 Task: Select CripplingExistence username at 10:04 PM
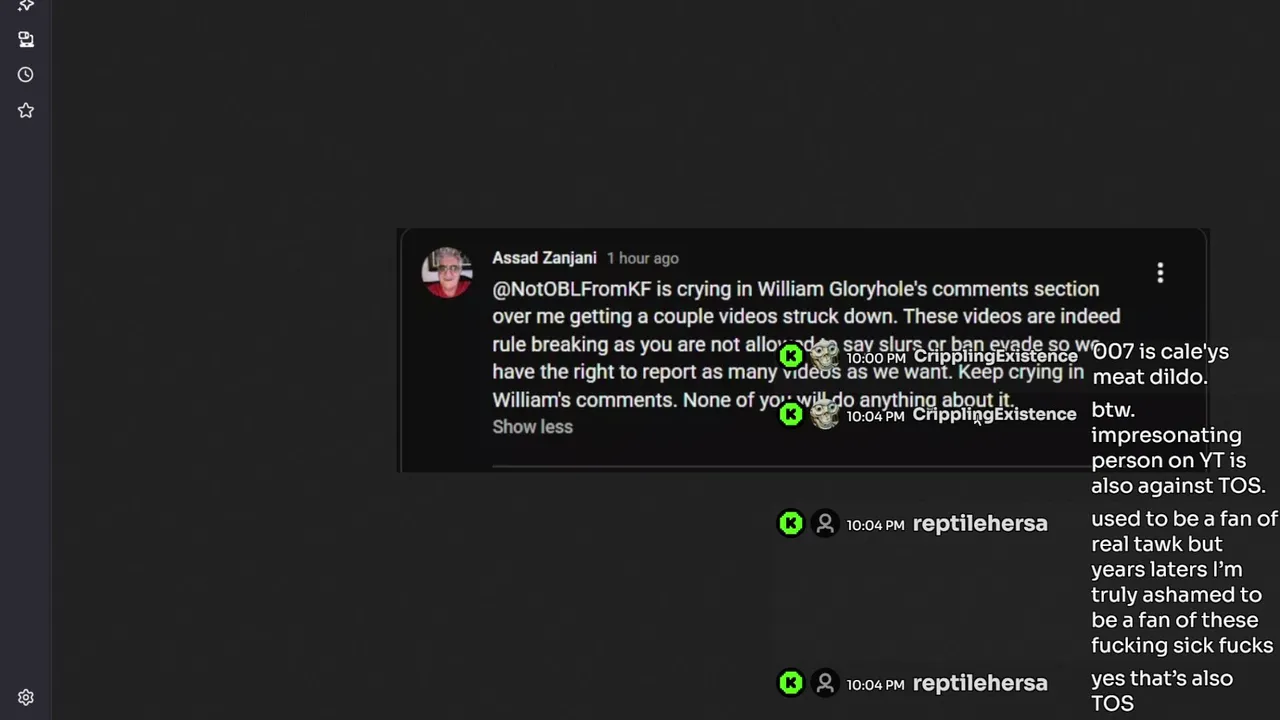click(x=994, y=414)
